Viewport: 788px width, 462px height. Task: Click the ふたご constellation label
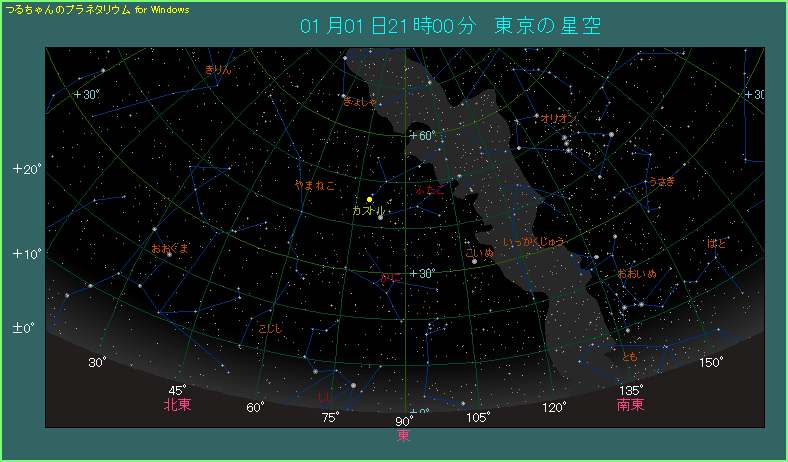[x=427, y=188]
